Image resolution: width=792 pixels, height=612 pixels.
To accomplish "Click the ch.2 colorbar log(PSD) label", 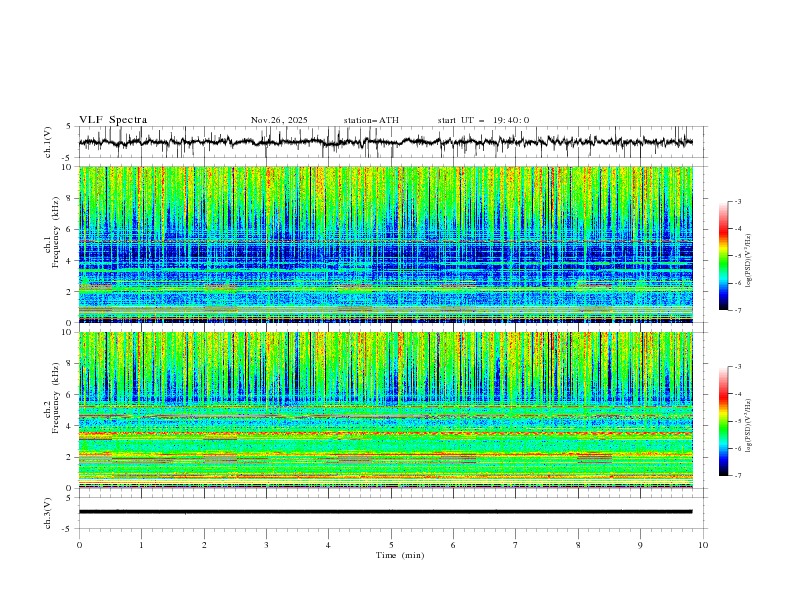I will pos(749,425).
